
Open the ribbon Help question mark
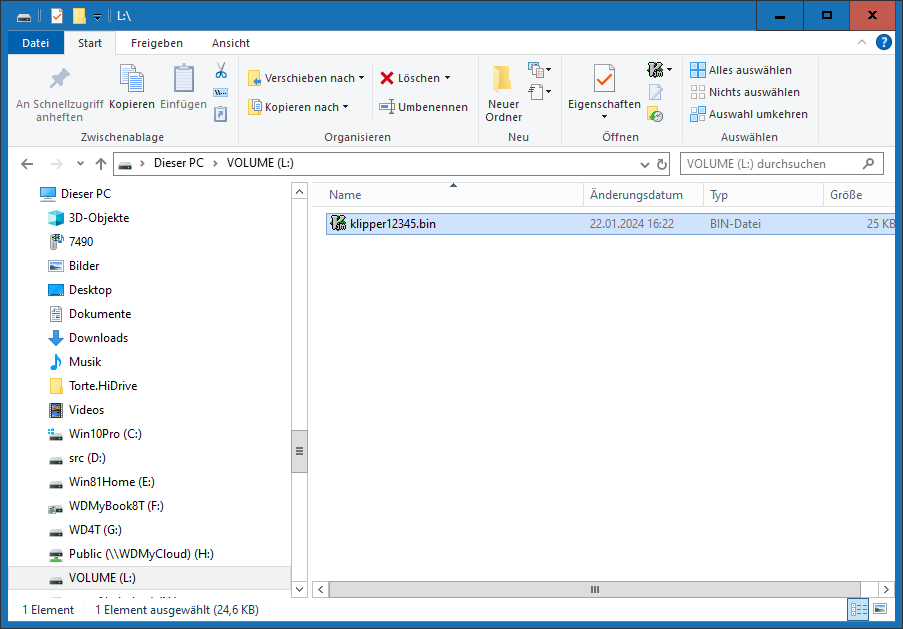pyautogui.click(x=884, y=42)
